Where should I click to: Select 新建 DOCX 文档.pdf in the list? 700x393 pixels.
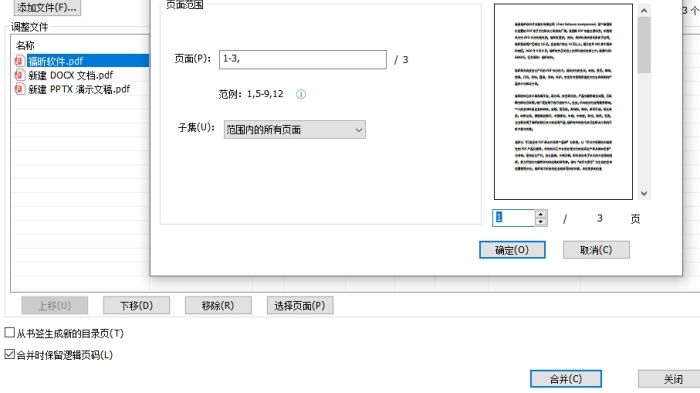(x=71, y=75)
